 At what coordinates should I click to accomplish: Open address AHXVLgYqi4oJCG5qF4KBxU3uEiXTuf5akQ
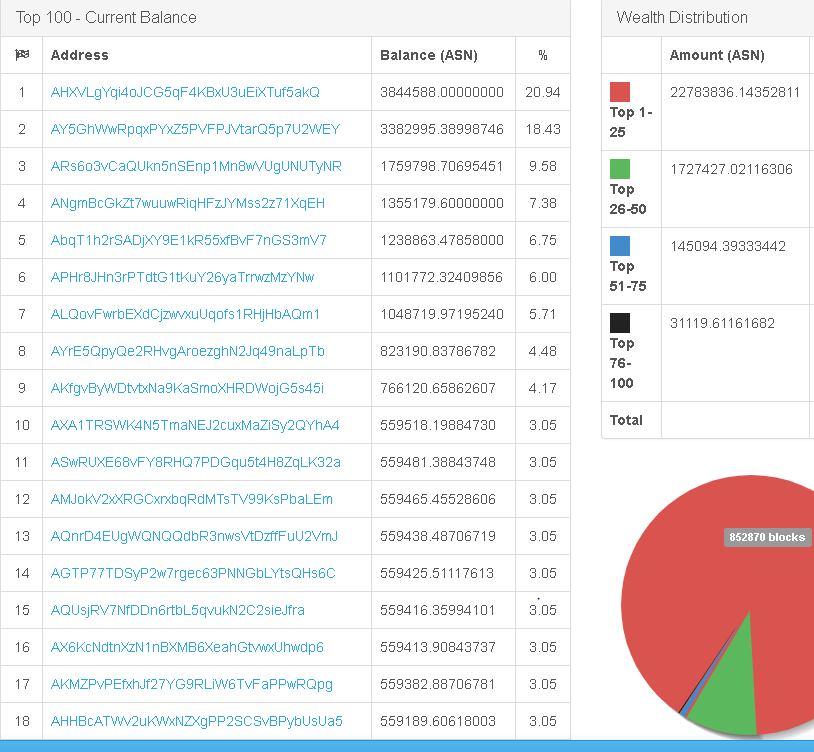[185, 92]
